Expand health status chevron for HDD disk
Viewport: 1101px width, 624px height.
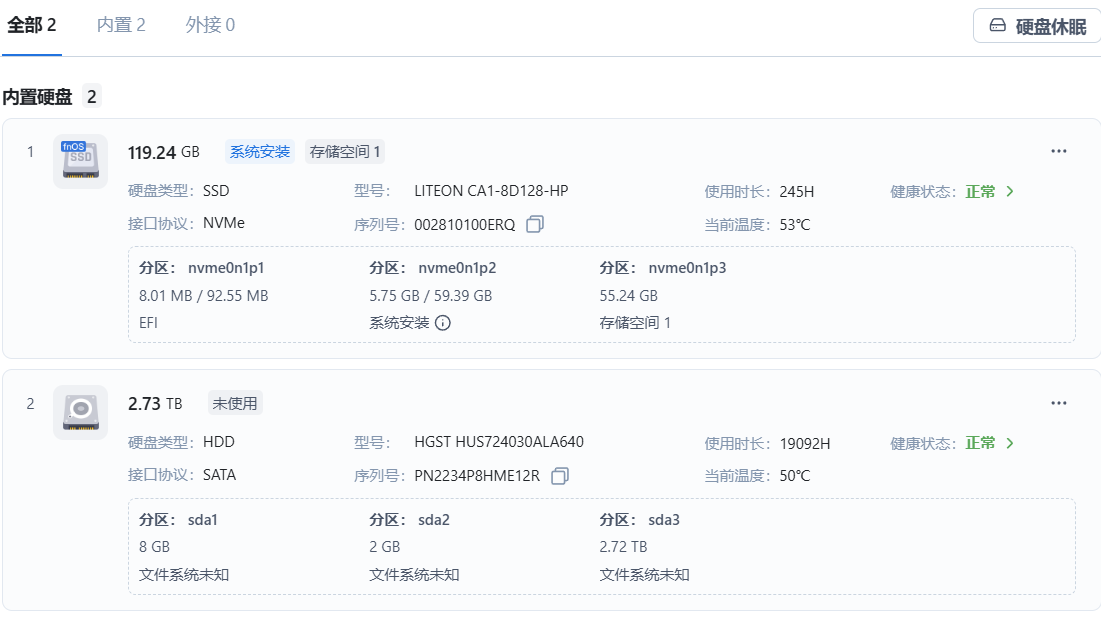(x=1010, y=443)
